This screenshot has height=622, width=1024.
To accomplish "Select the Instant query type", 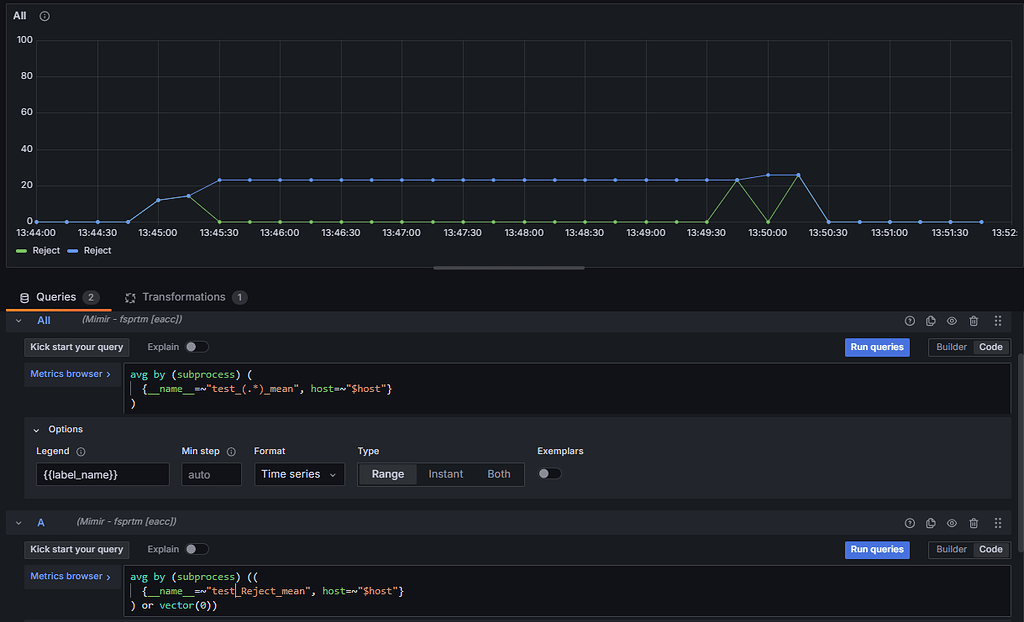I will pyautogui.click(x=445, y=473).
